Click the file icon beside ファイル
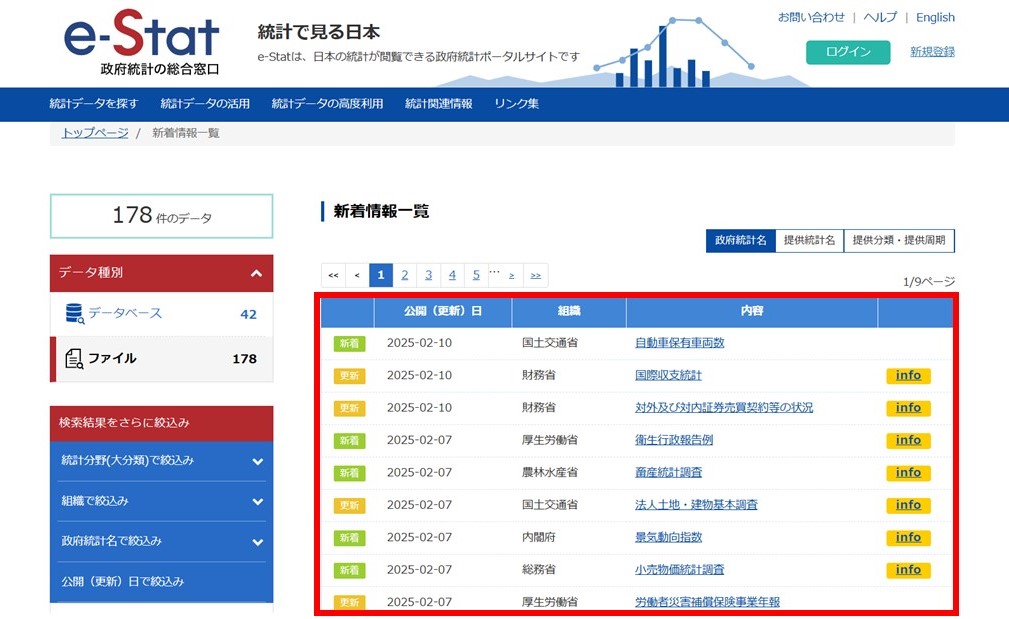This screenshot has height=619, width=1009. [74, 358]
